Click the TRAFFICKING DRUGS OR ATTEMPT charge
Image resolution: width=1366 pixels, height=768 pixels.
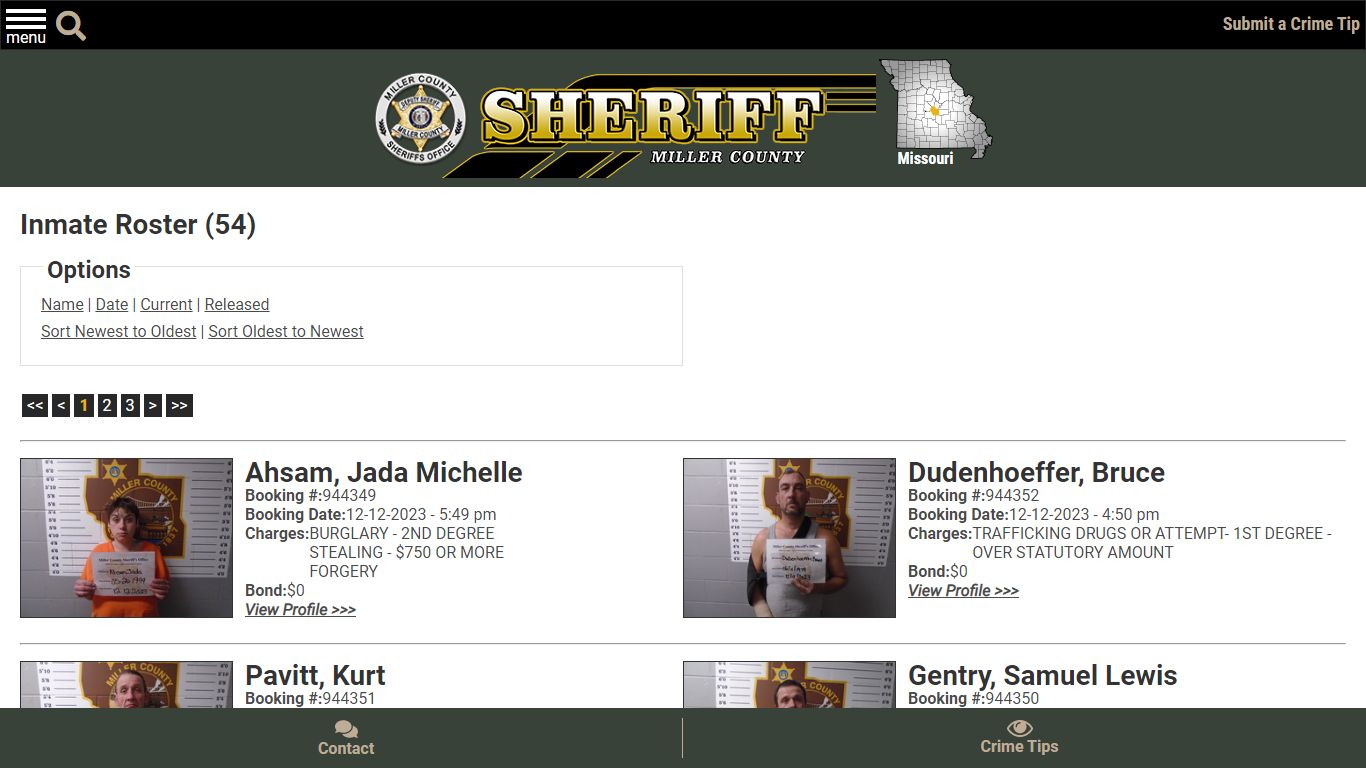click(x=1151, y=542)
